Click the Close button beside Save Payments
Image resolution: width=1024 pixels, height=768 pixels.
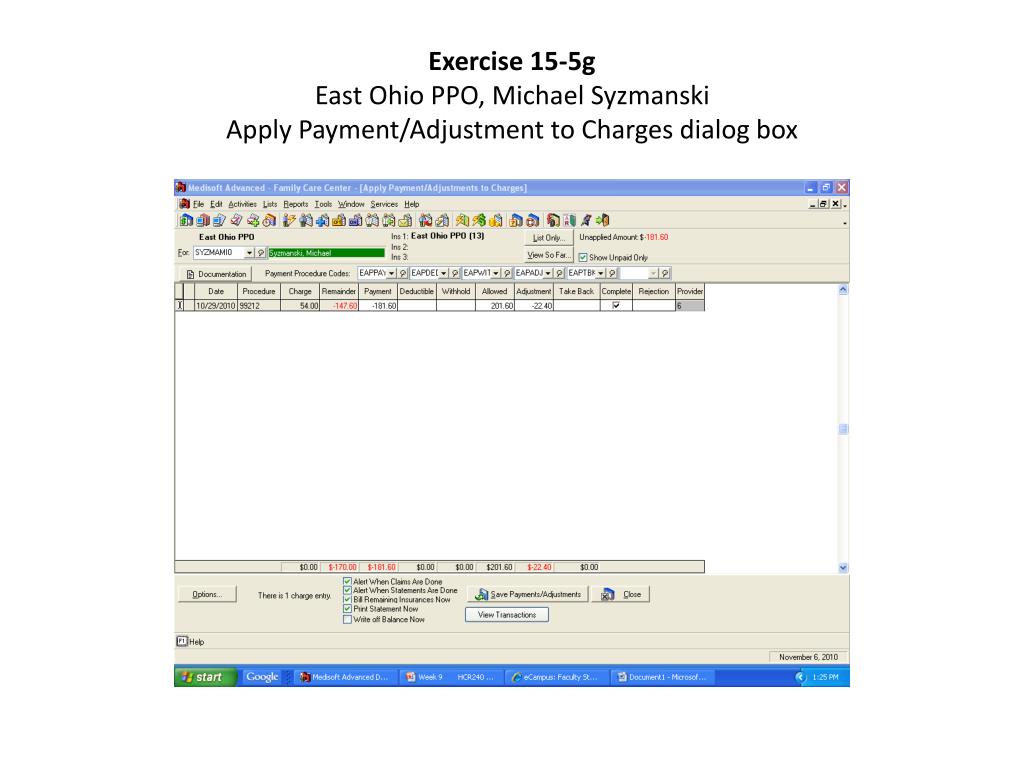coord(621,594)
